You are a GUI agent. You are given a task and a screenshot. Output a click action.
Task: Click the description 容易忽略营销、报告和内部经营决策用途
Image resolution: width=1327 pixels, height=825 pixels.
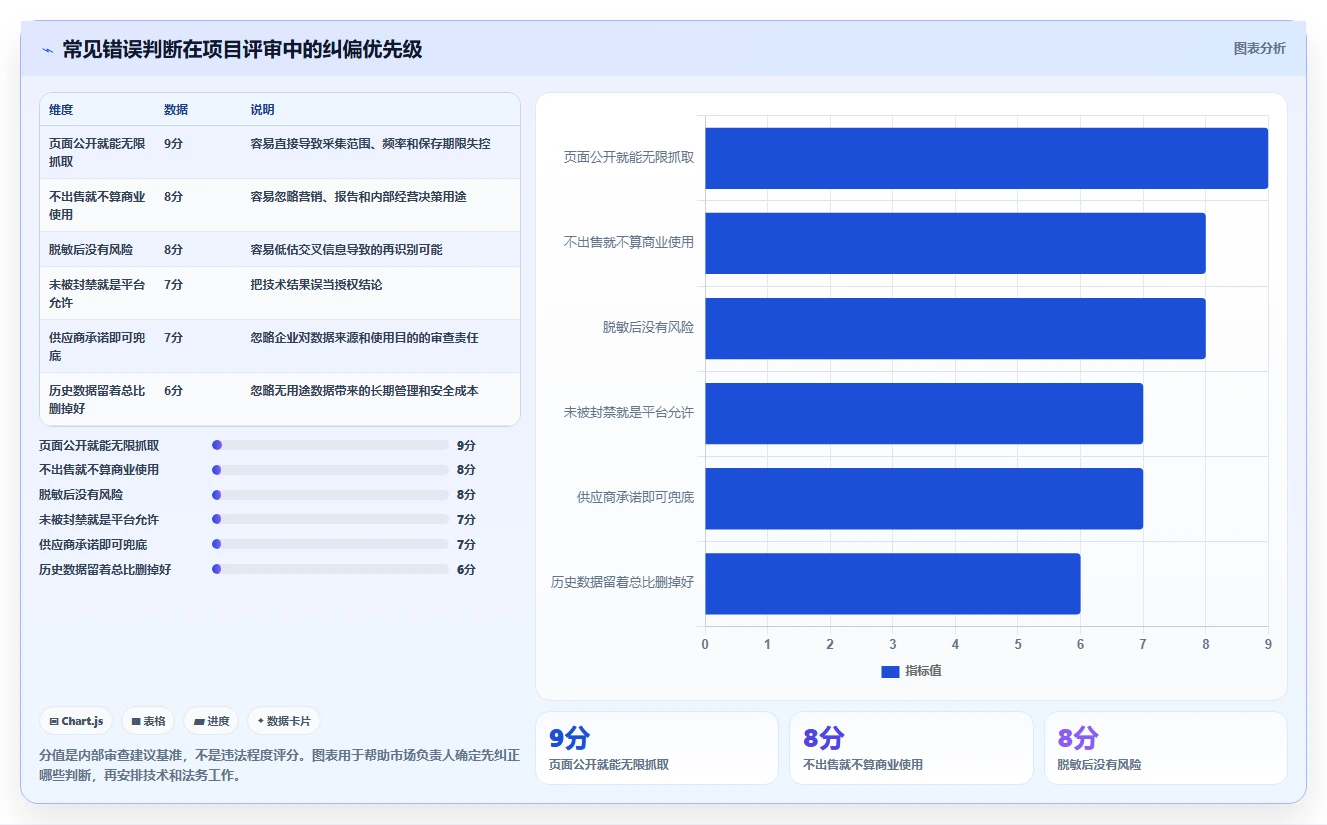tap(358, 197)
